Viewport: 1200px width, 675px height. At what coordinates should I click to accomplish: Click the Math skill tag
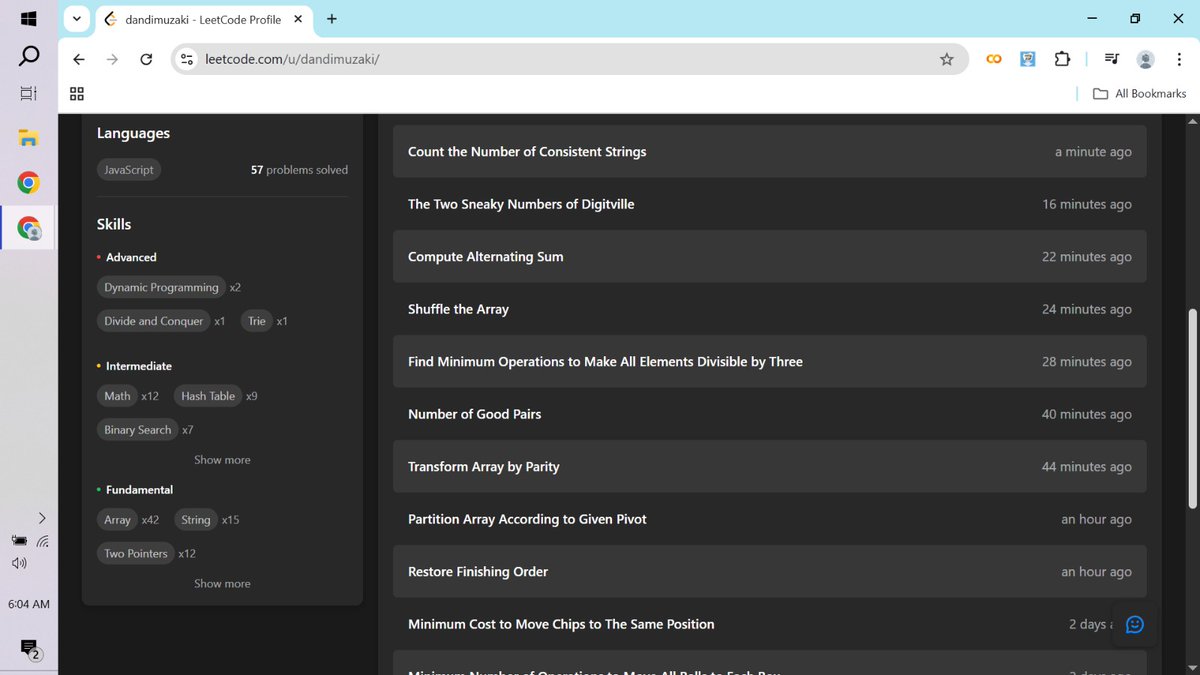pyautogui.click(x=117, y=396)
